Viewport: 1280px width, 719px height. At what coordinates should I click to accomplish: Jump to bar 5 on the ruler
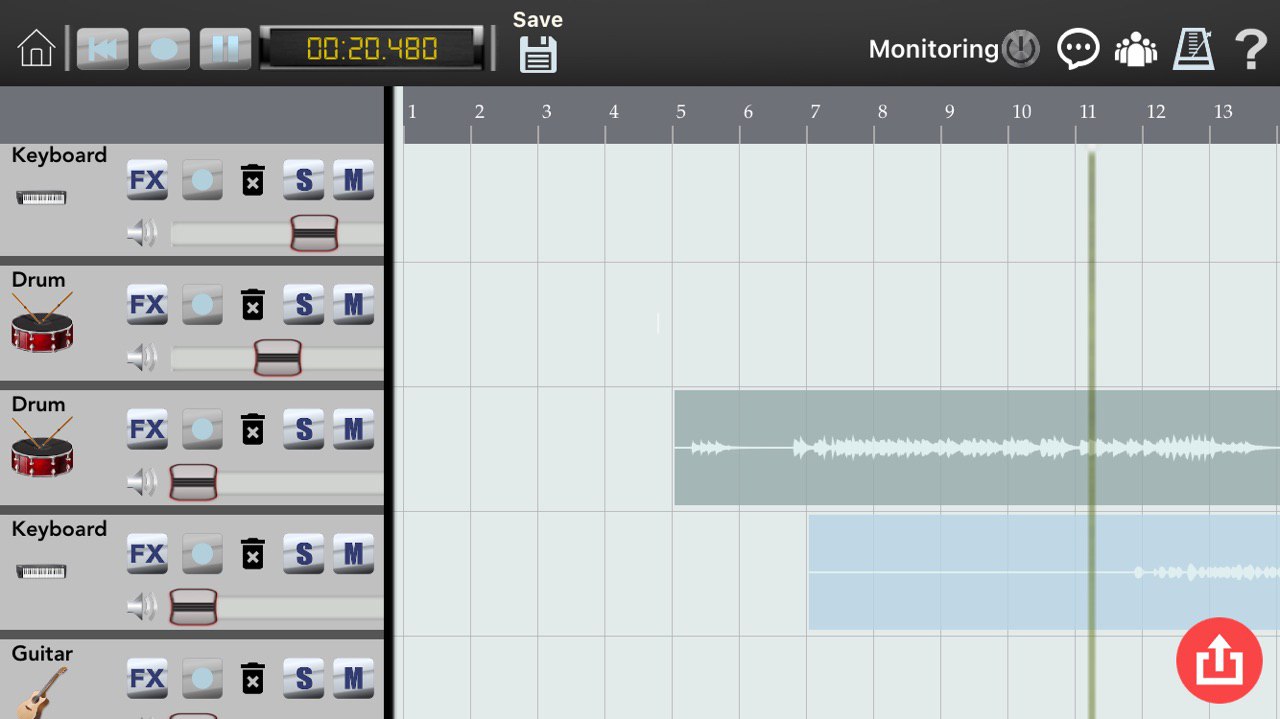tap(680, 112)
